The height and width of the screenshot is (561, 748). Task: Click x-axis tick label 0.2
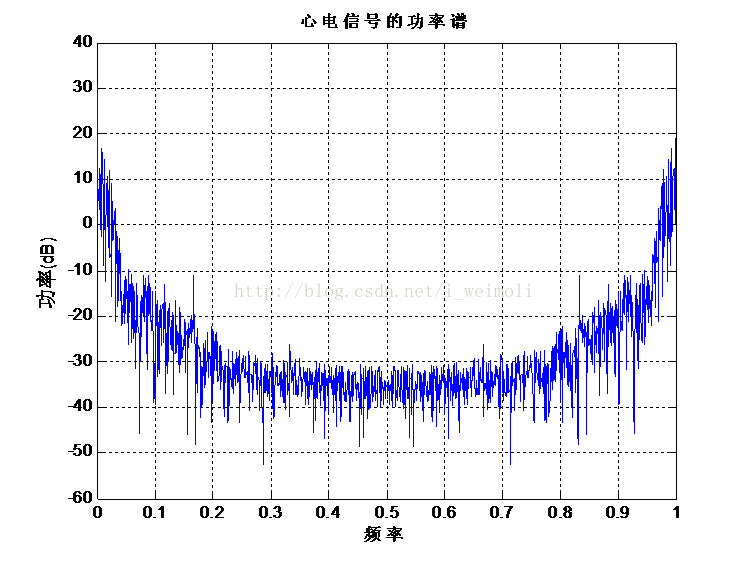point(212,512)
